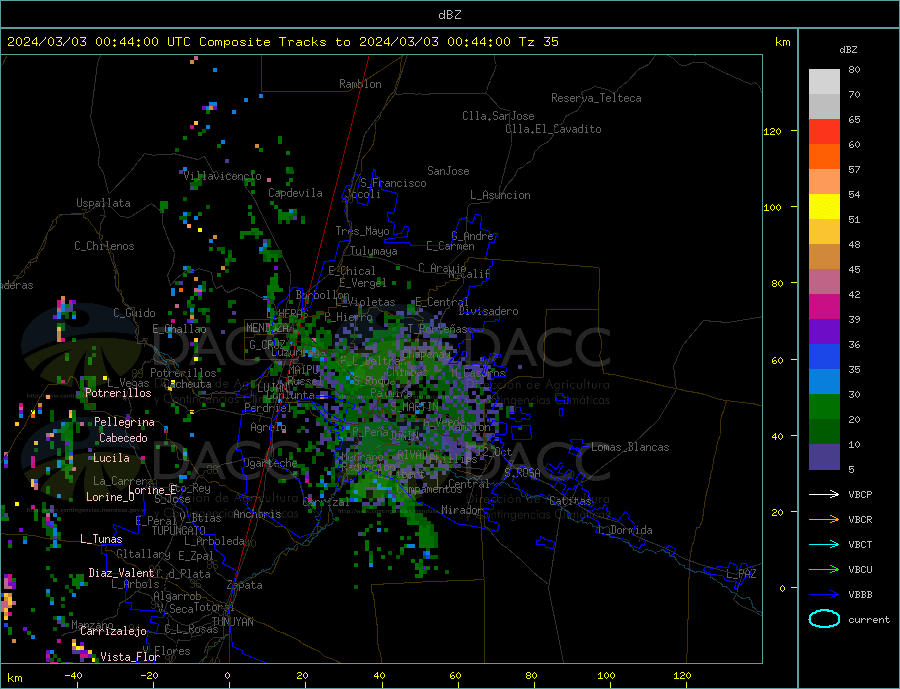Click the 'C_Chilenos' map label
Viewport: 900px width, 689px height.
(104, 246)
